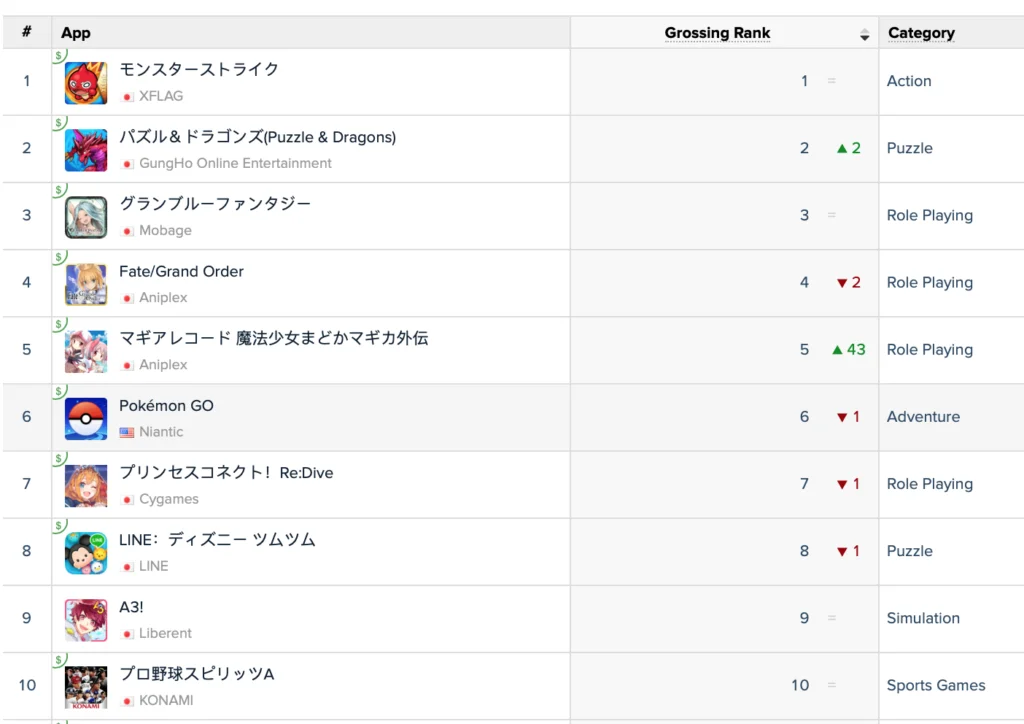
Task: Open the グランブルーファンタジー app icon
Action: (x=85, y=216)
